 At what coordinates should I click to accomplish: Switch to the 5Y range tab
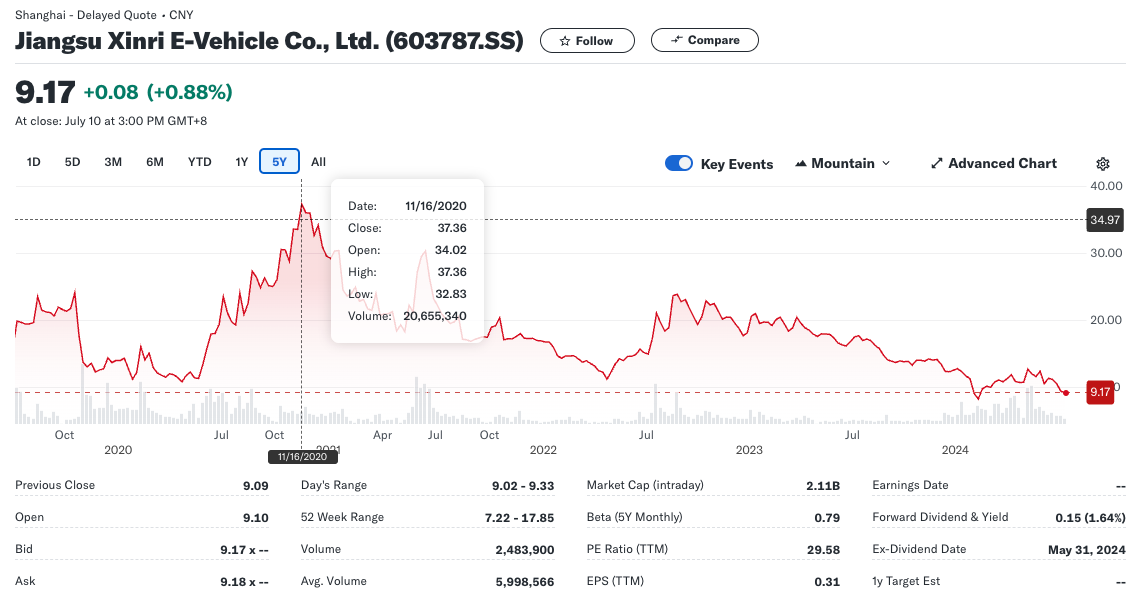(280, 161)
